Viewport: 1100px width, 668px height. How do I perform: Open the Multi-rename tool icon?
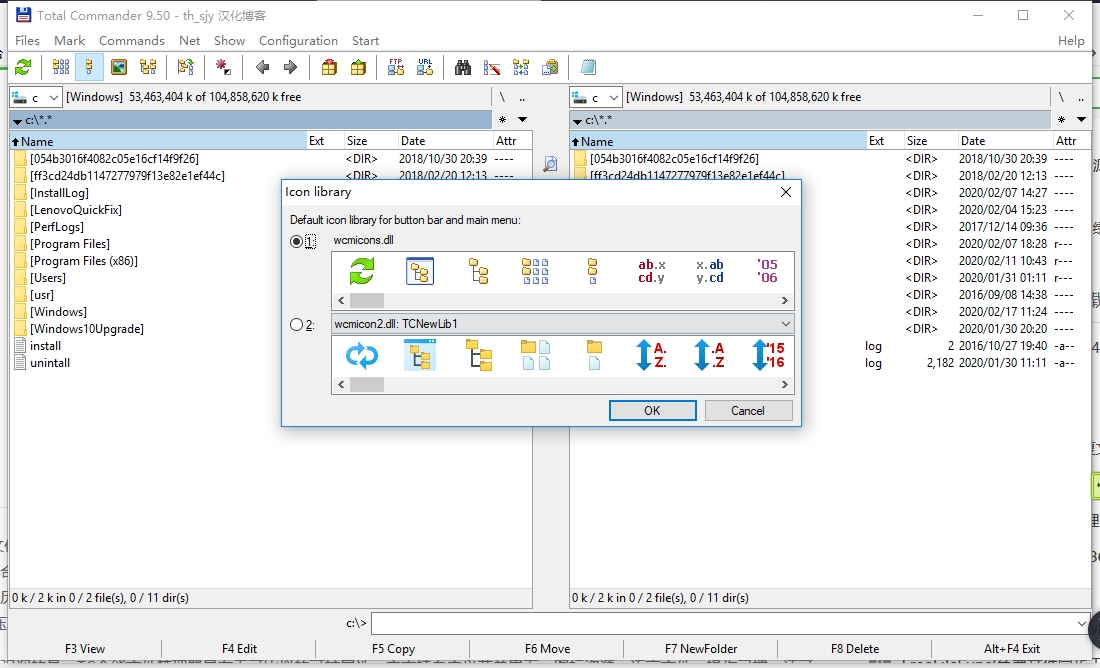(492, 67)
